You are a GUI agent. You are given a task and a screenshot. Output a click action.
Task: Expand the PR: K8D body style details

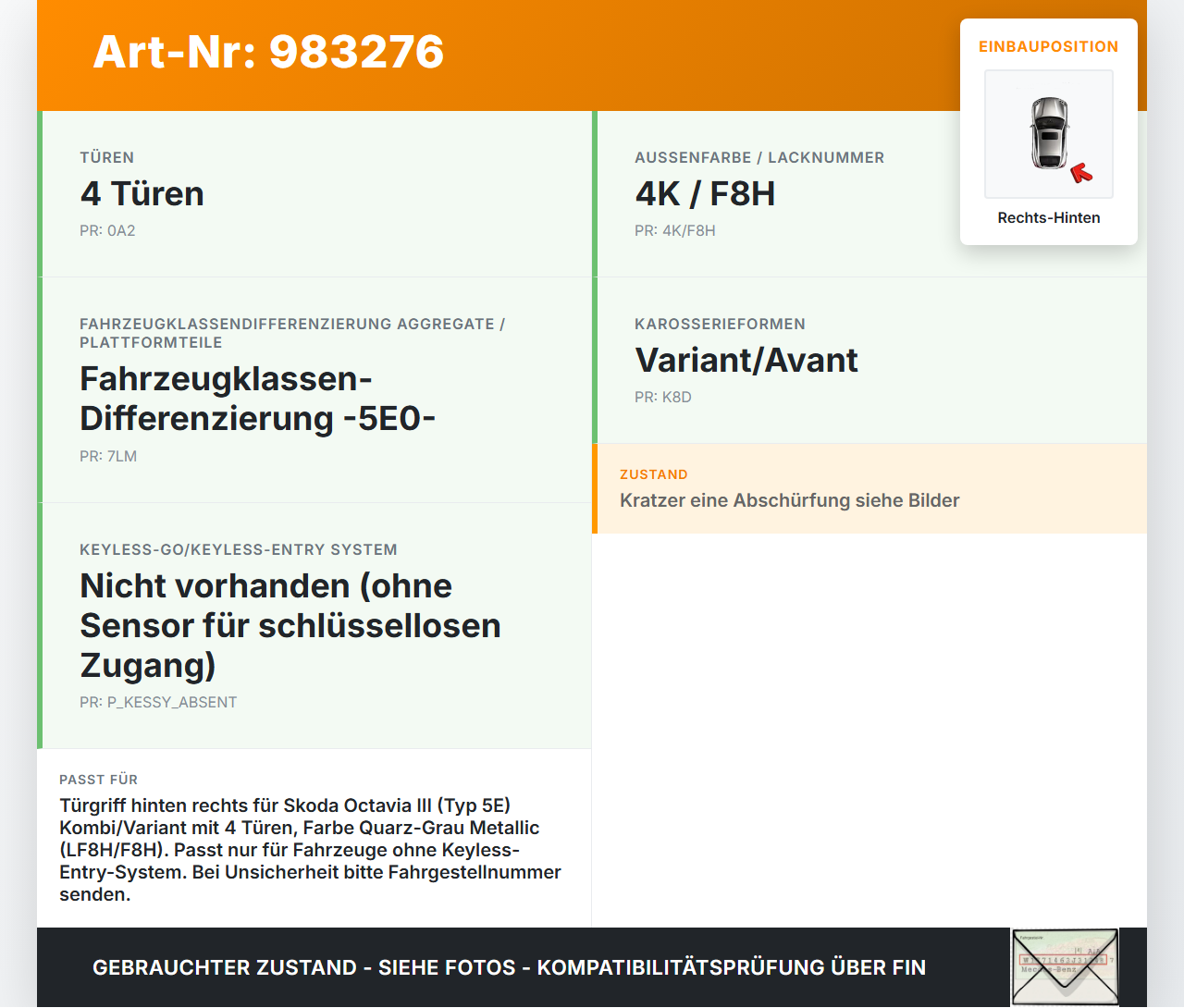[662, 397]
